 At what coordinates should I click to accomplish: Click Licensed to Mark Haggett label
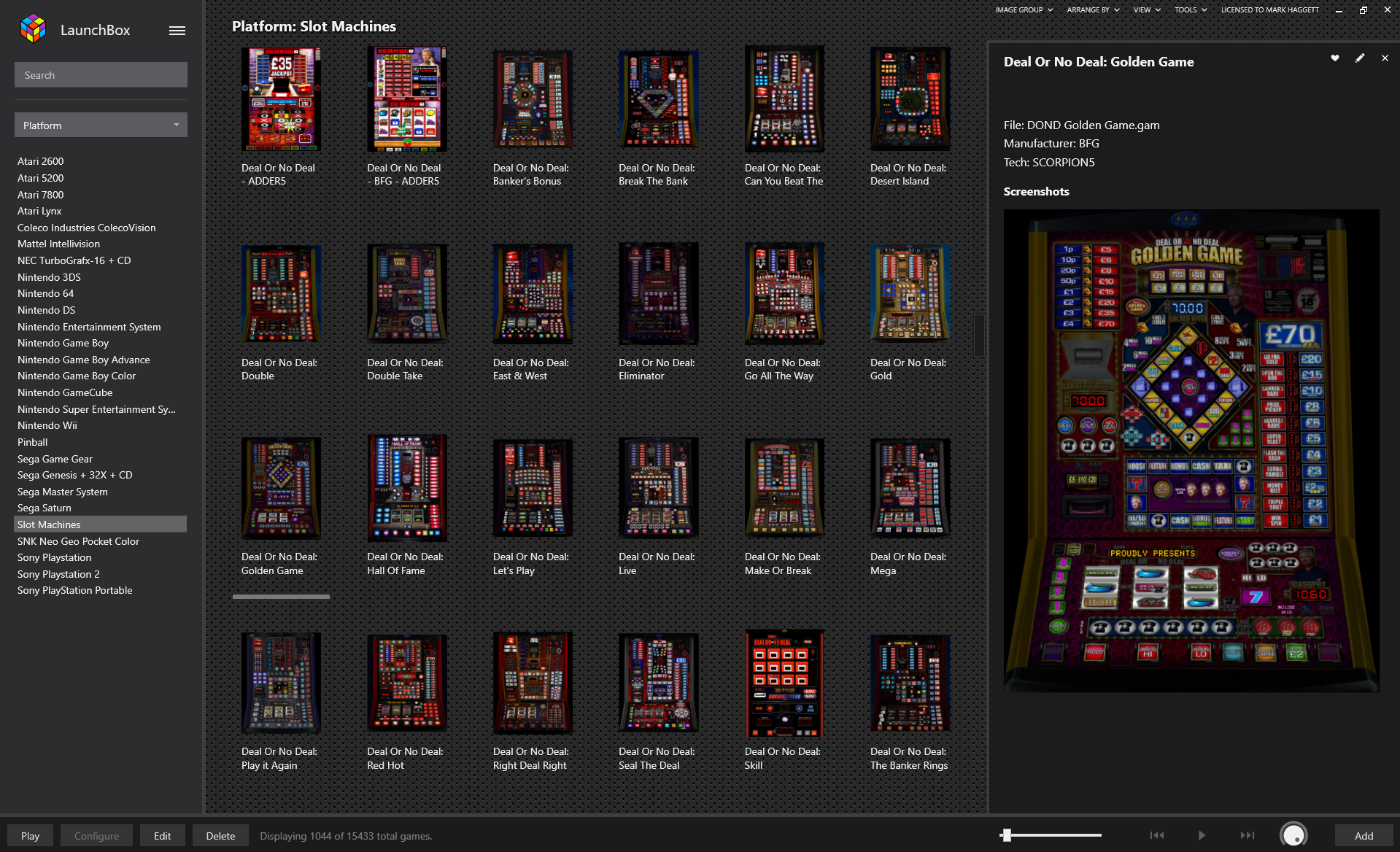point(1270,10)
